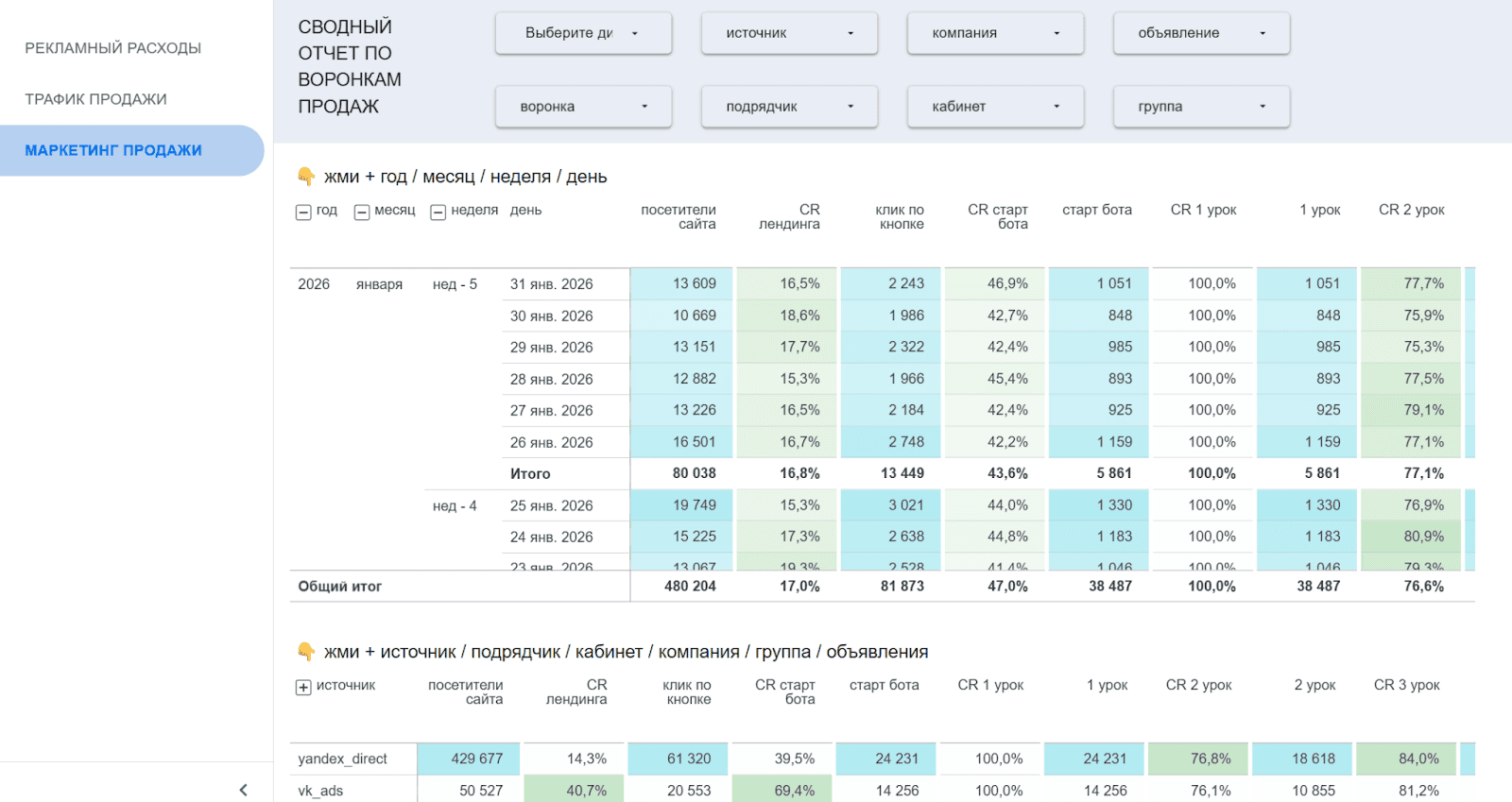This screenshot has height=802, width=1512.
Task: Collapse the sidebar with the chevron arrow
Action: click(243, 790)
